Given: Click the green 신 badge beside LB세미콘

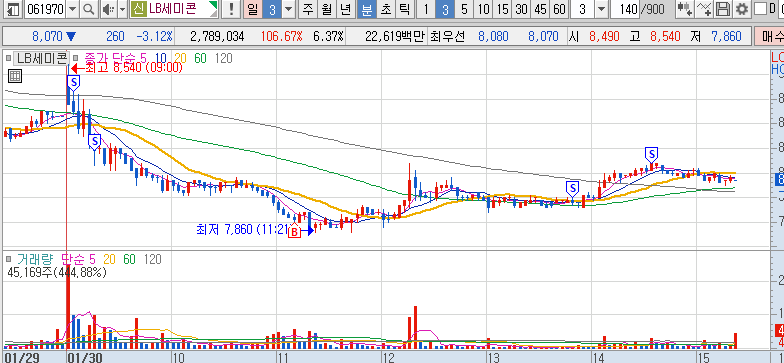Looking at the screenshot, I should [138, 9].
